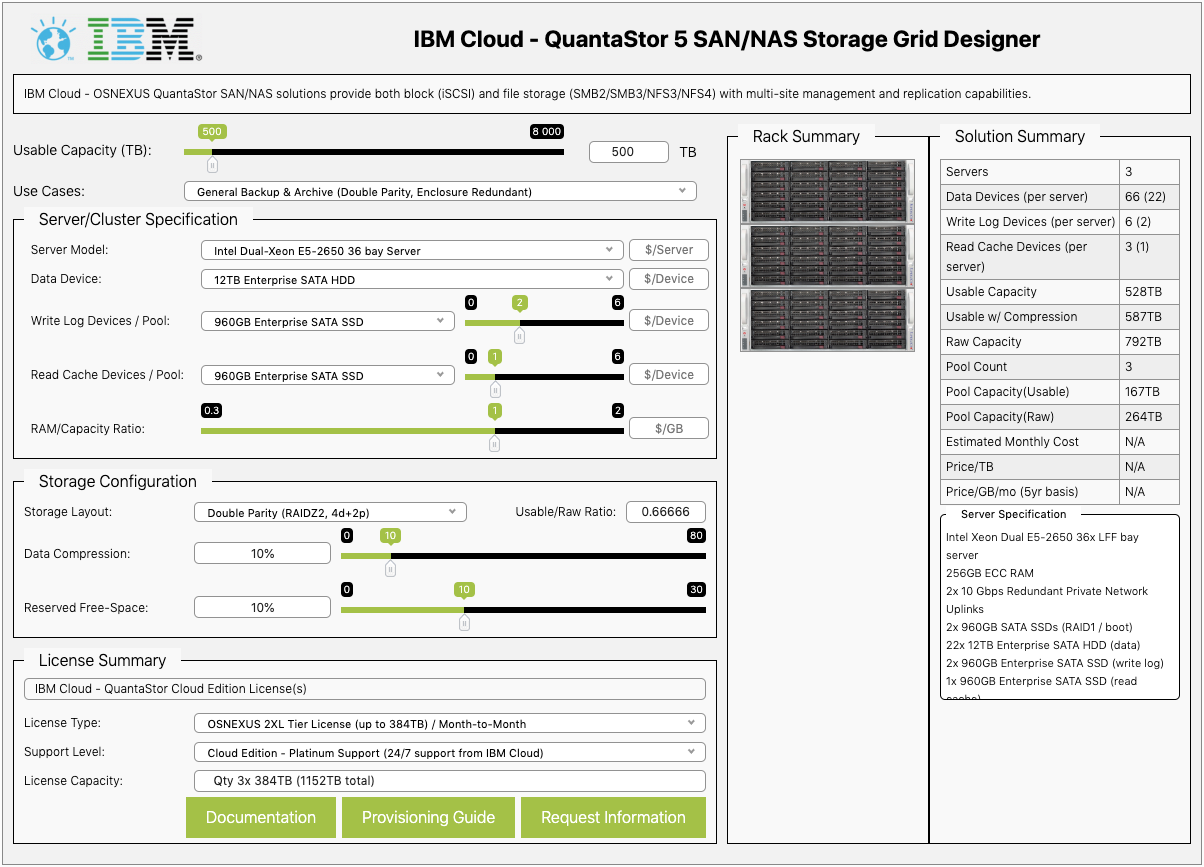Open the Use Cases dropdown
The image size is (1204, 867).
[440, 191]
